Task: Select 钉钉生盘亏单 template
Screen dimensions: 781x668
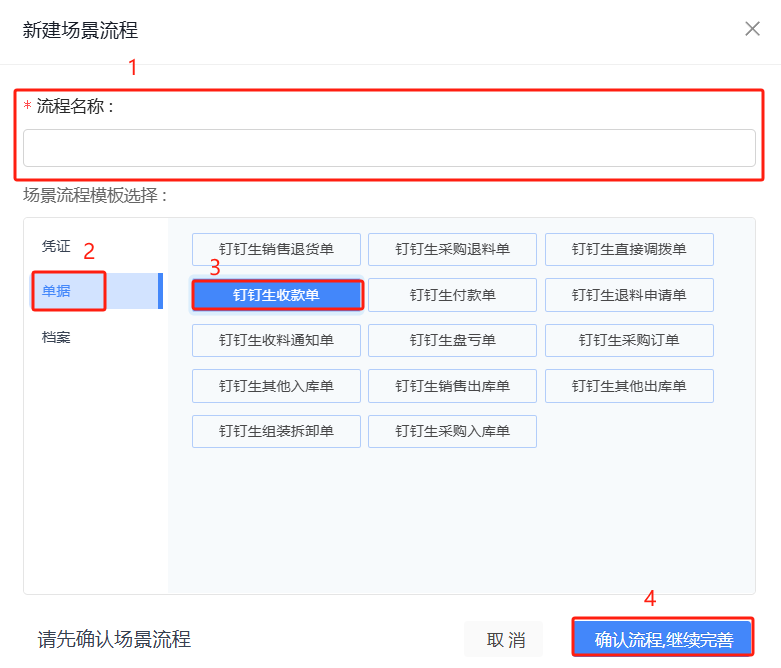Action: 452,340
